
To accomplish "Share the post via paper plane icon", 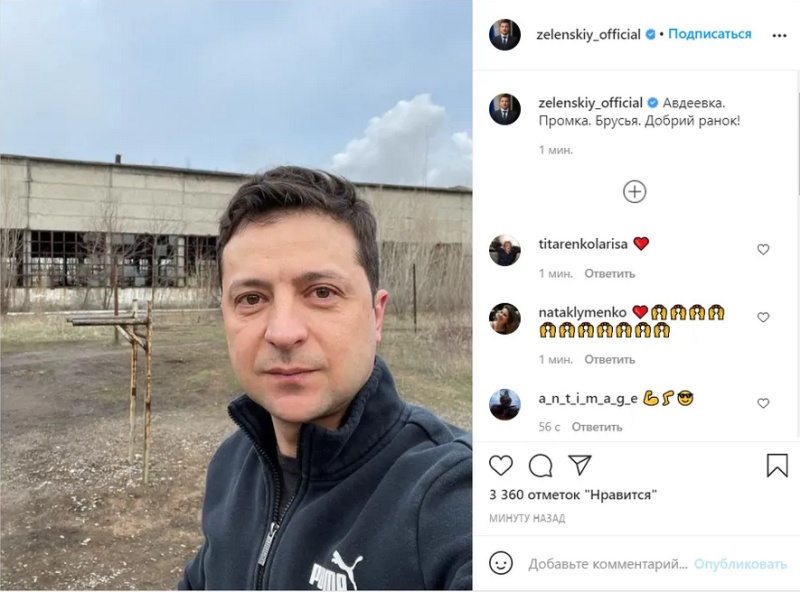I will (x=580, y=465).
